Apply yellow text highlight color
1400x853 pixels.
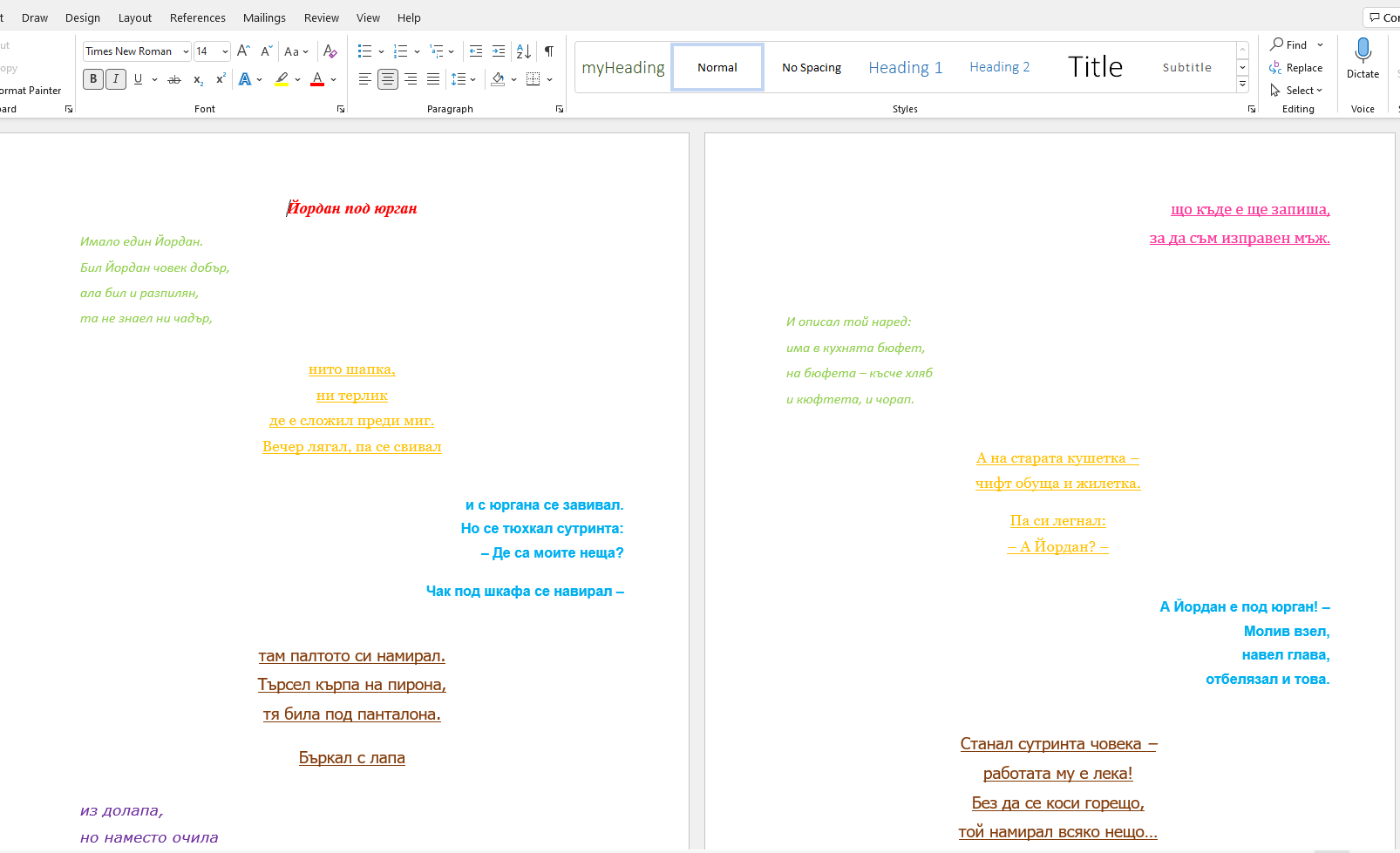point(282,79)
